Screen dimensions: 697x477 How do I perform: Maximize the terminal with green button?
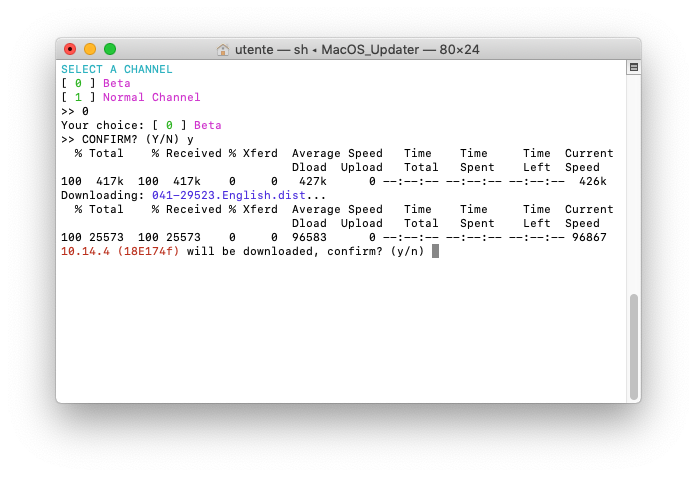point(110,49)
